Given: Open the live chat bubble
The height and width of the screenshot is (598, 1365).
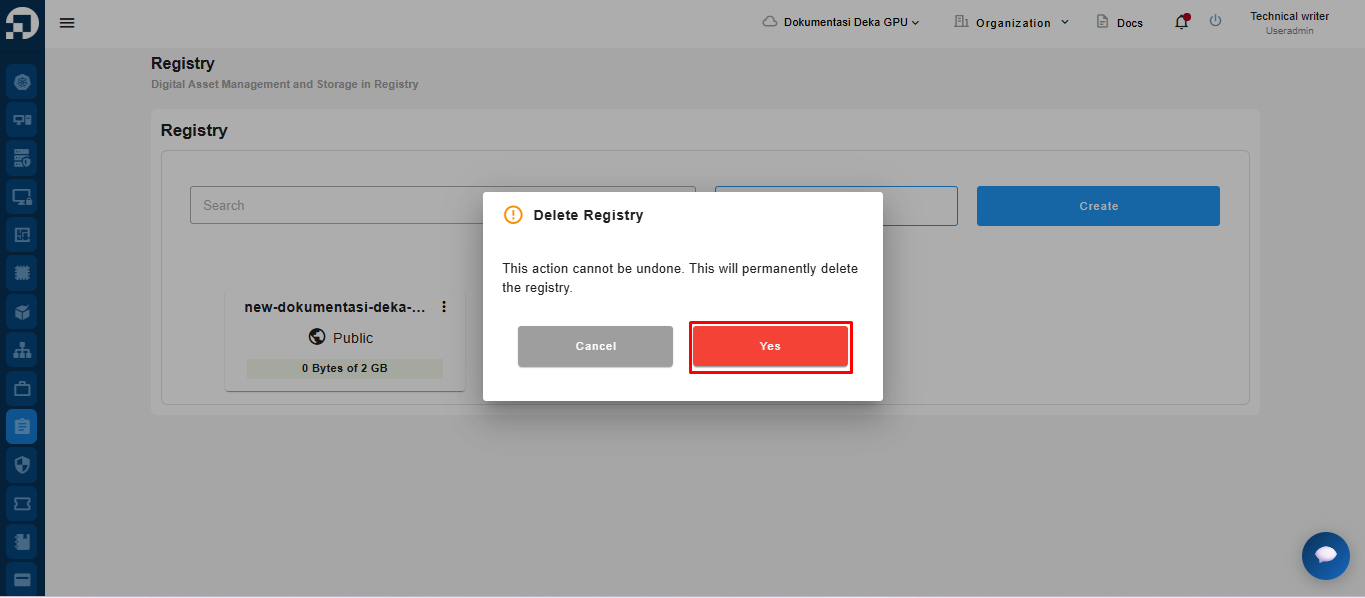Looking at the screenshot, I should point(1325,555).
